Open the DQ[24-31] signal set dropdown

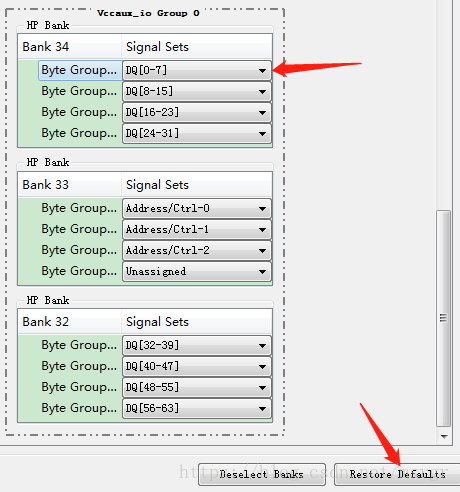(x=197, y=133)
